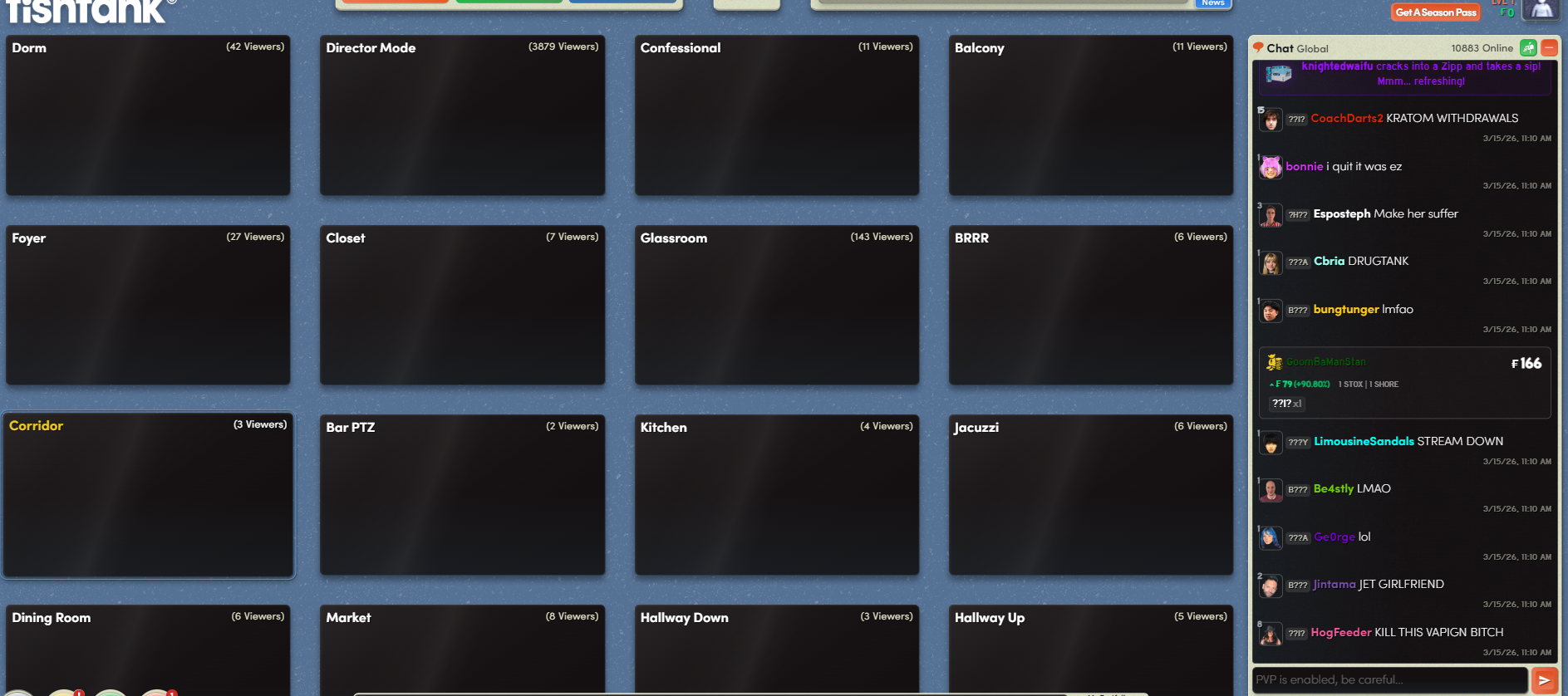Open HogFeeder's username link
Screen dimensions: 1568x696
coord(1341,633)
